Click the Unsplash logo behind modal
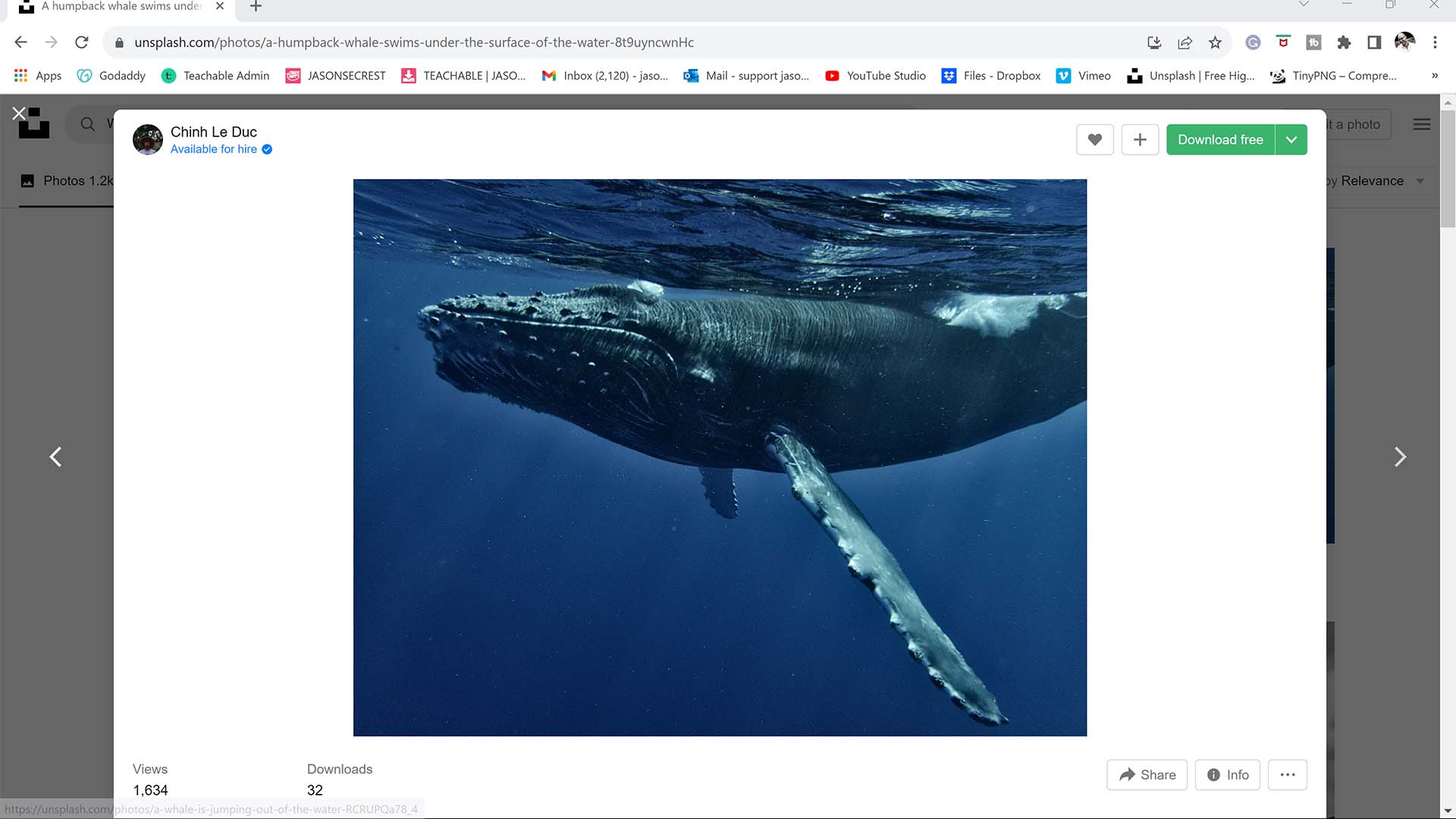Viewport: 1456px width, 819px height. pyautogui.click(x=33, y=124)
